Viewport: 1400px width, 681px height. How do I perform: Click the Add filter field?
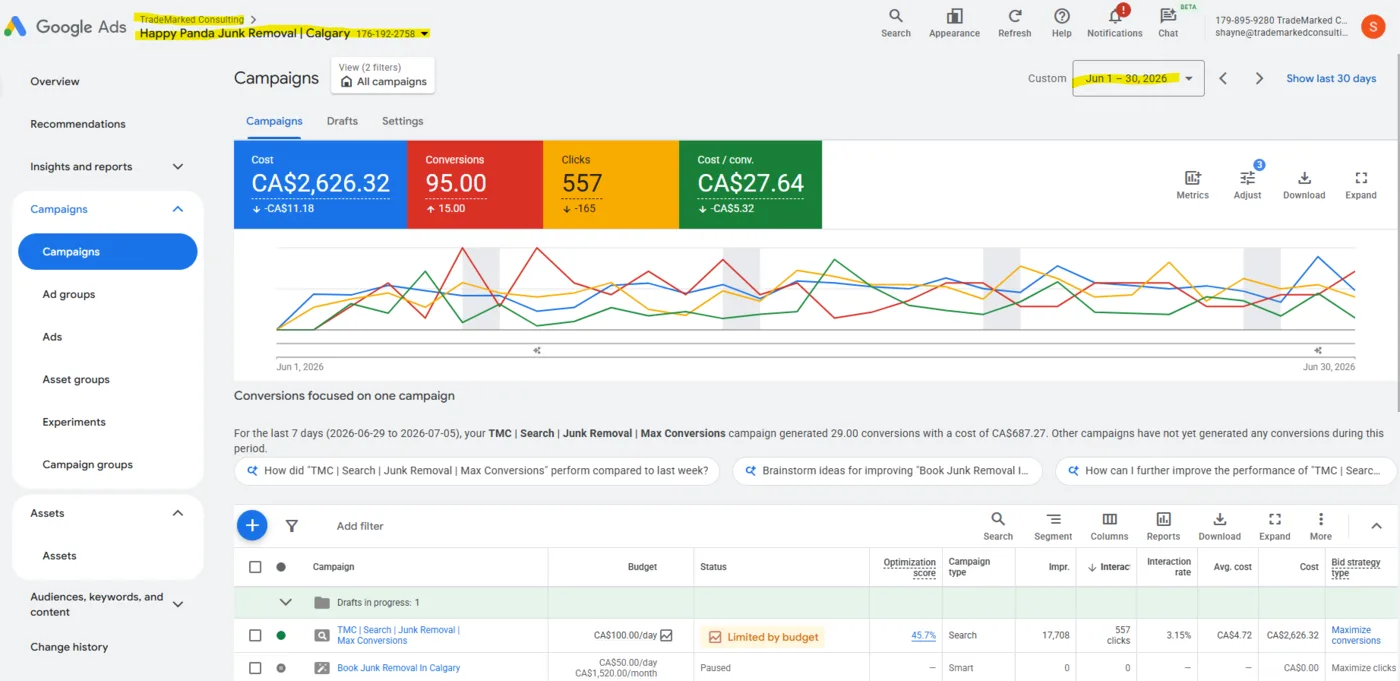(360, 526)
